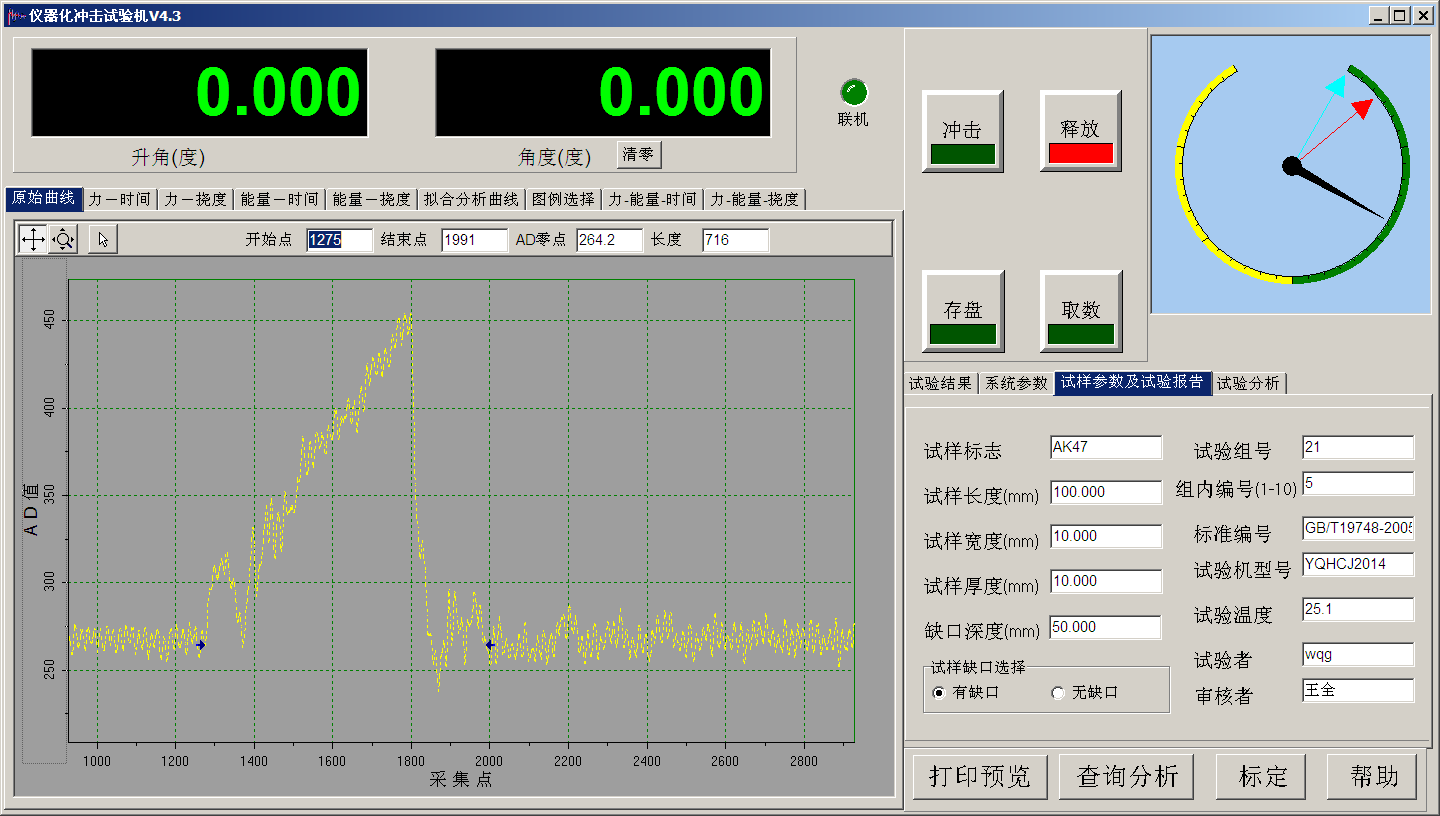Select the 无缺口 radio option
Viewport: 1440px width, 816px height.
pyautogui.click(x=1058, y=693)
